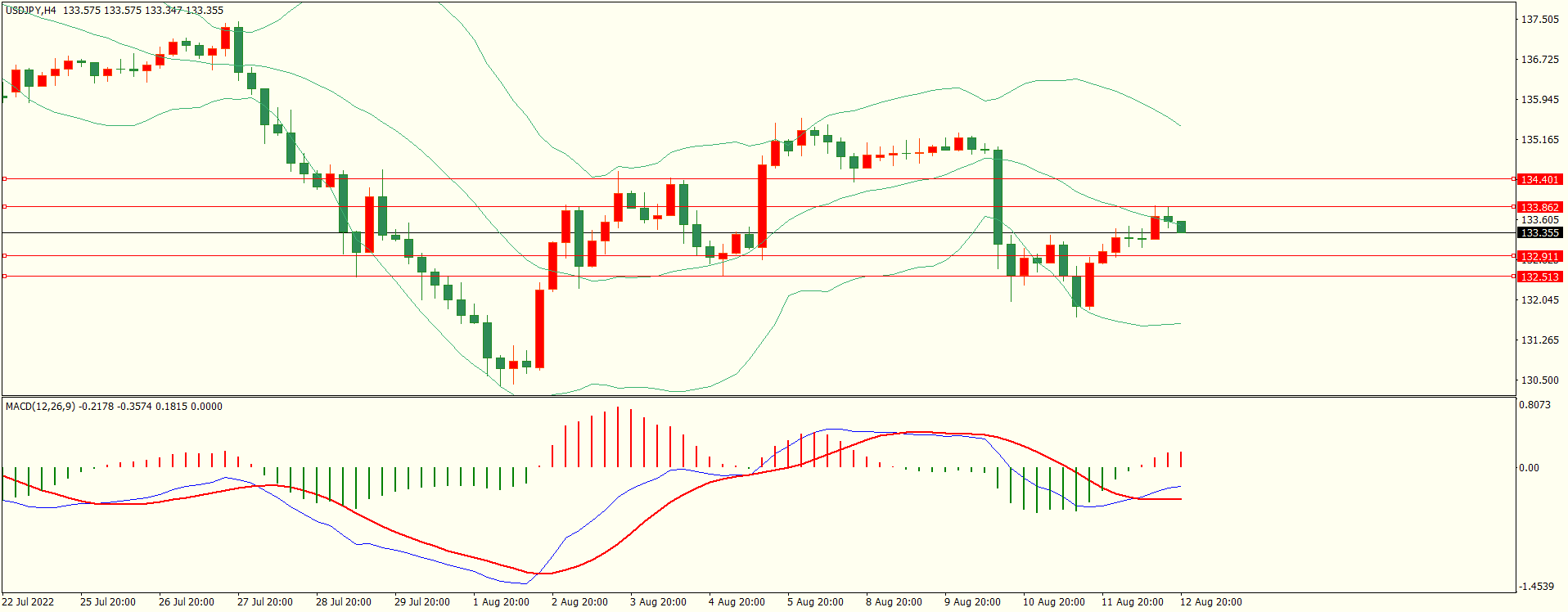The image size is (1568, 612).
Task: Click the 1 Aug 20:00 time label
Action: [501, 601]
